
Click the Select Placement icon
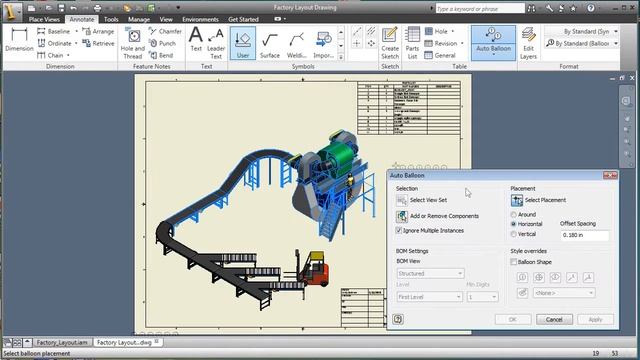[517, 200]
